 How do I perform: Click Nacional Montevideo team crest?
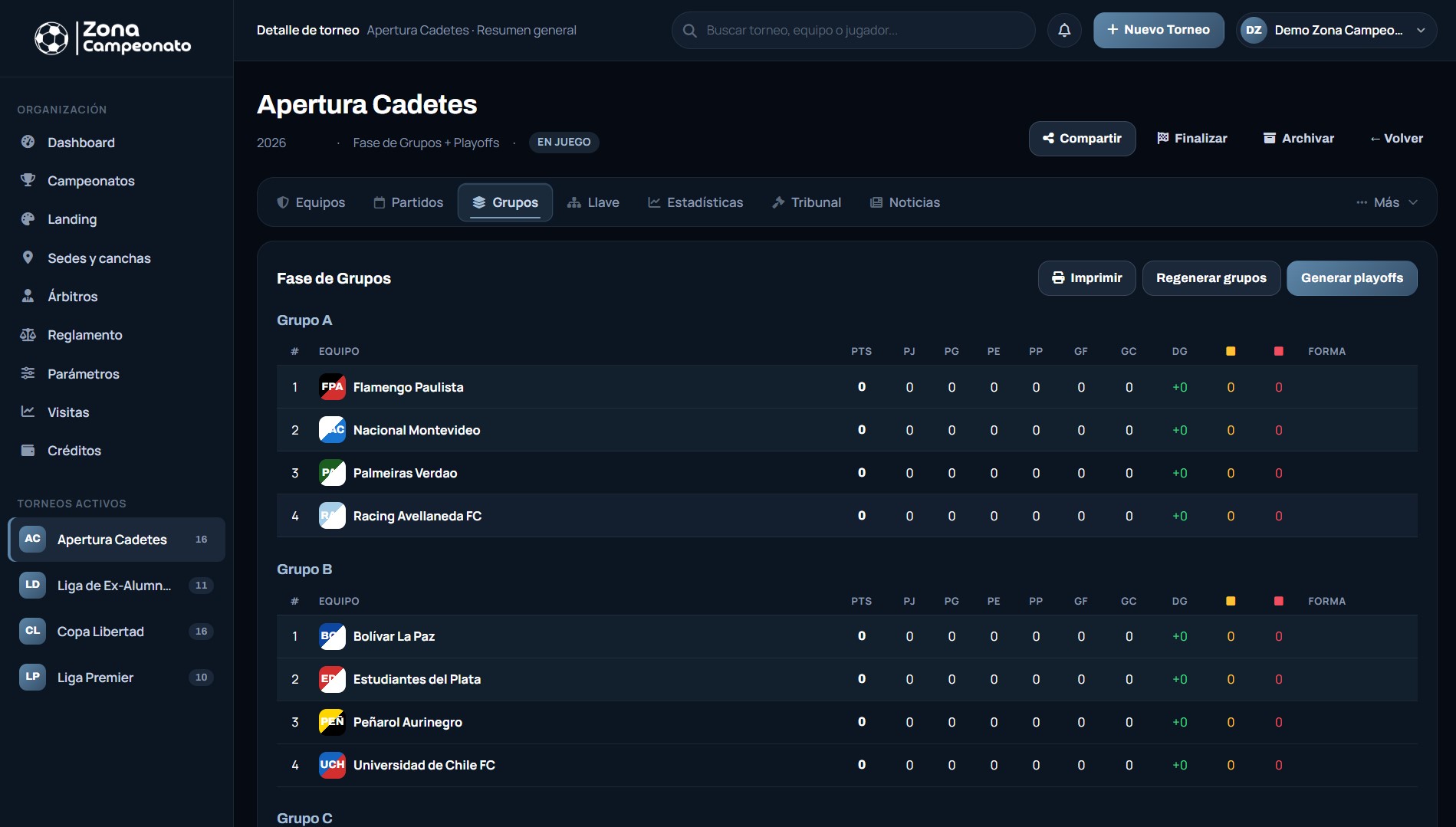[x=332, y=430]
